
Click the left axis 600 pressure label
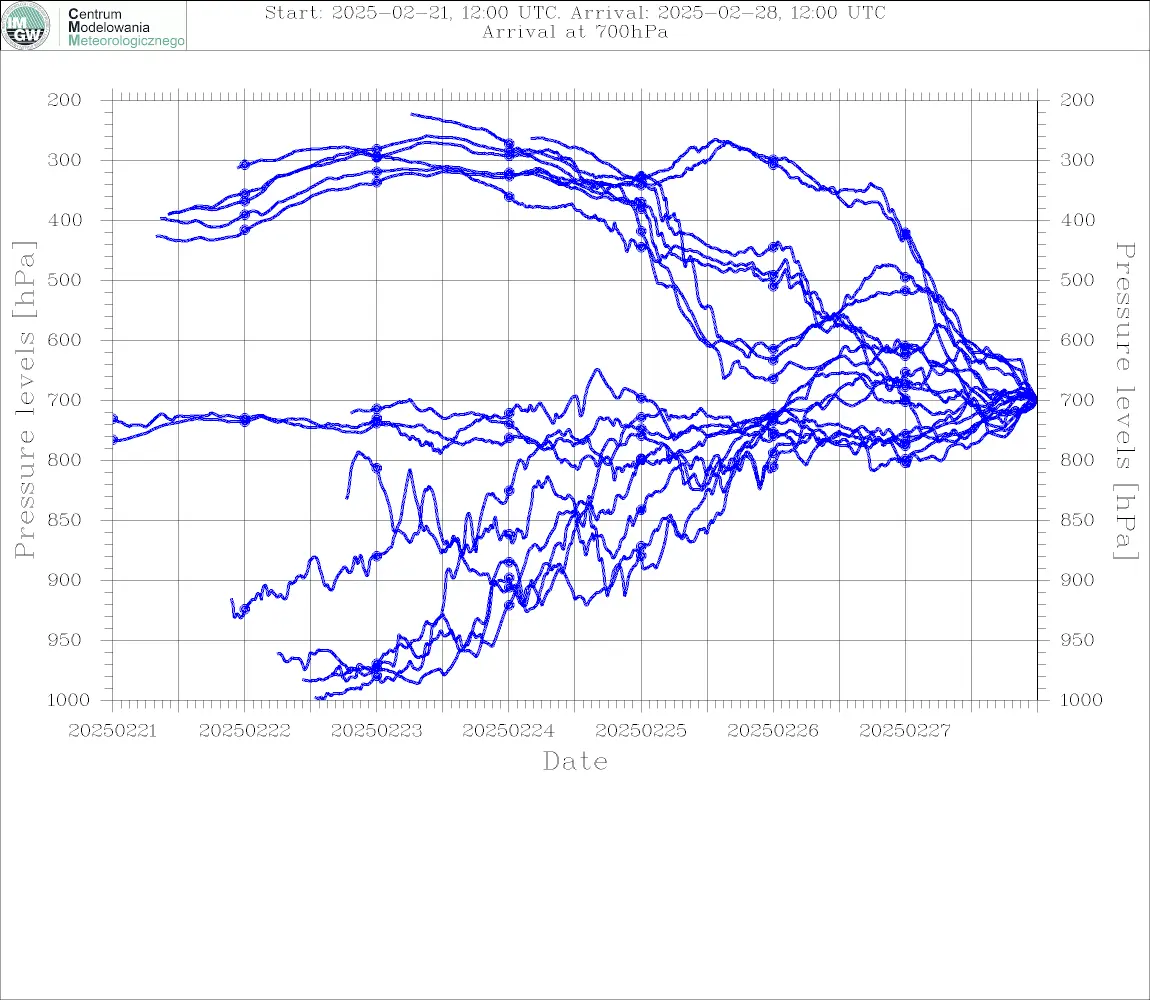point(64,340)
